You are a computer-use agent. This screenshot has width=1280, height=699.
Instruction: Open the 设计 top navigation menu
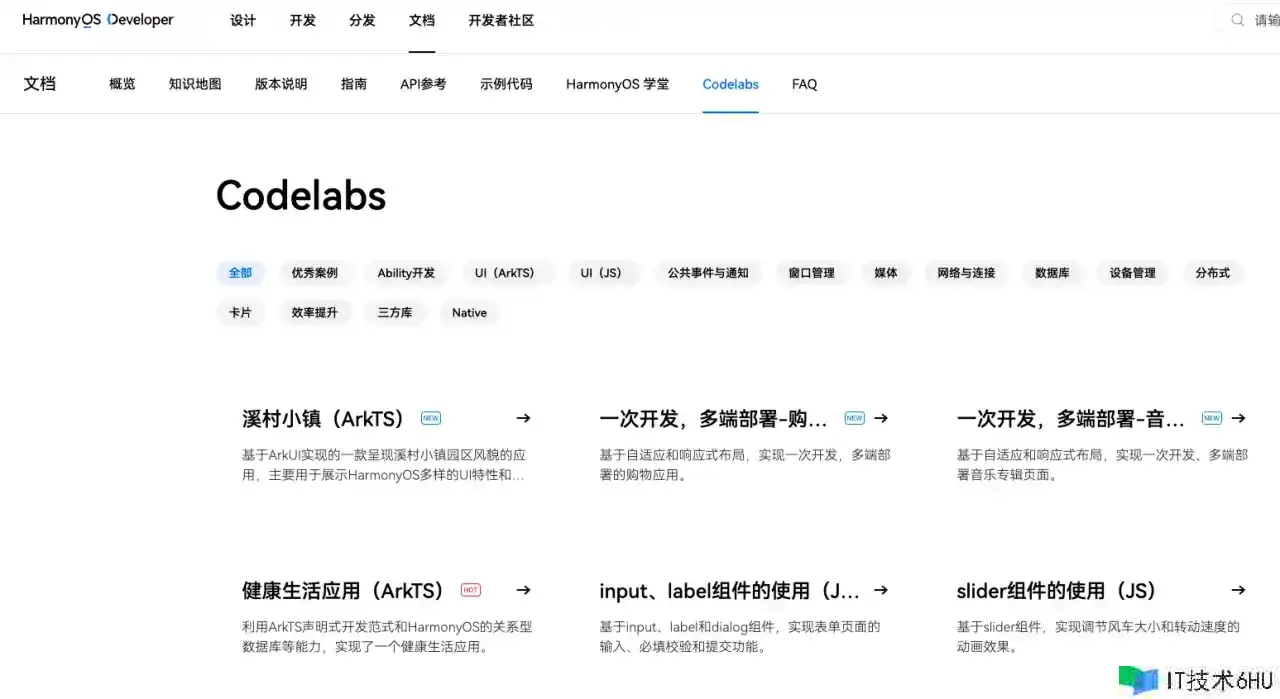243,20
